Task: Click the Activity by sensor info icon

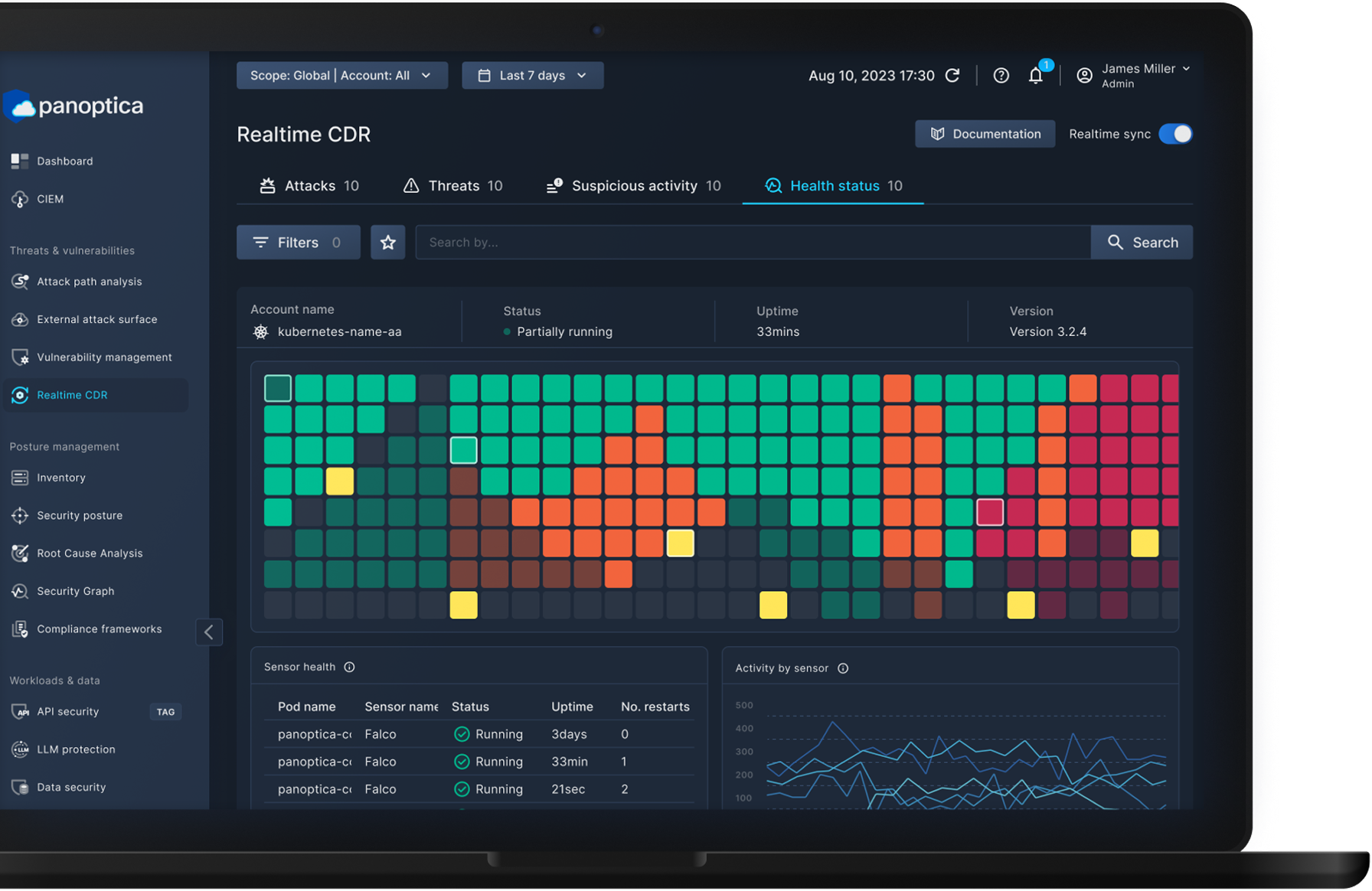Action: (843, 668)
